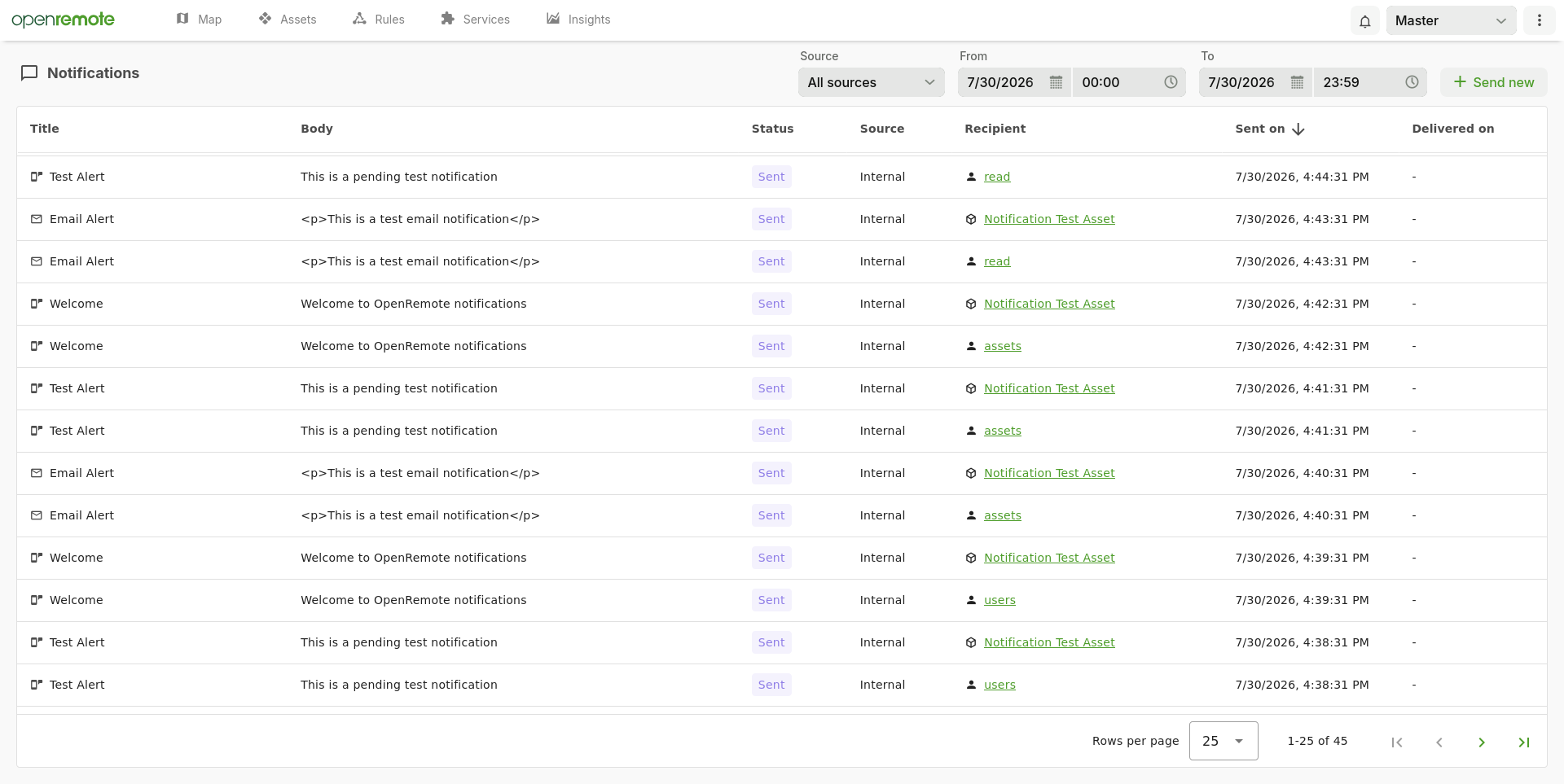
Task: Open the To date calendar icon
Action: tap(1297, 82)
